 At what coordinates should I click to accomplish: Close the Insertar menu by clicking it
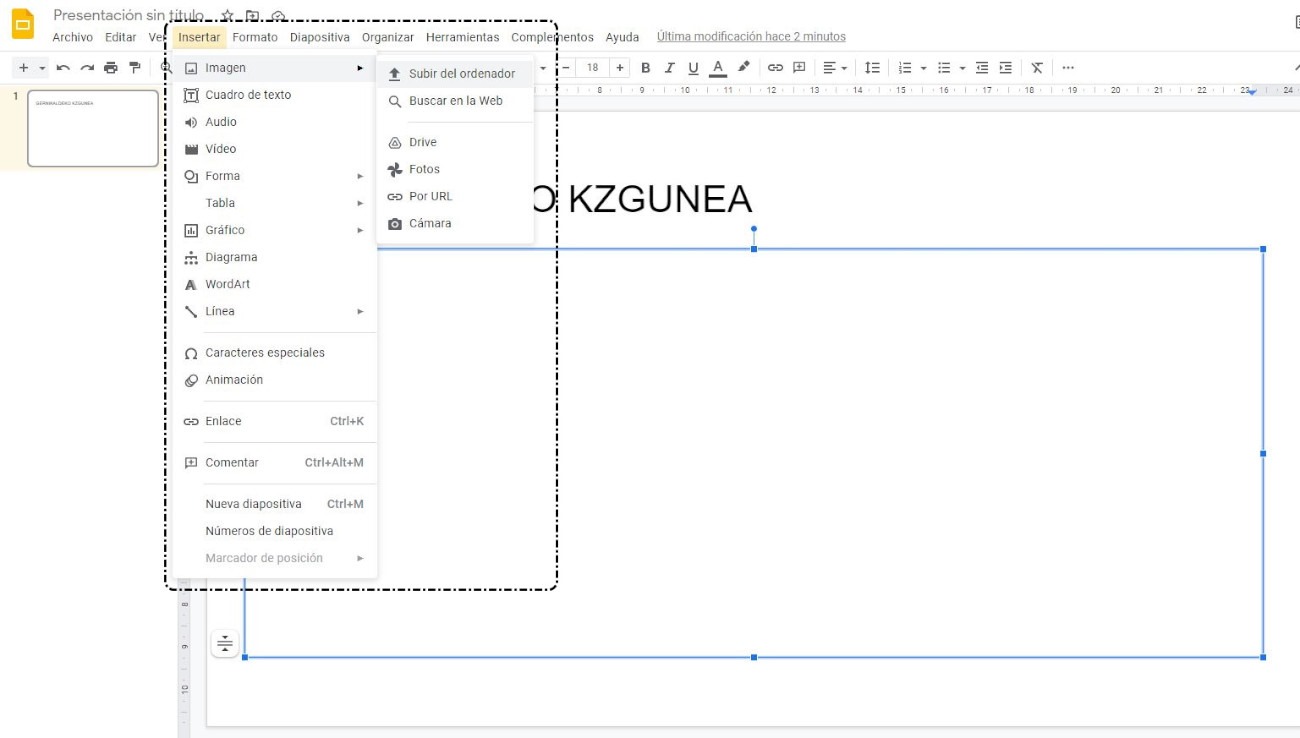[x=199, y=37]
